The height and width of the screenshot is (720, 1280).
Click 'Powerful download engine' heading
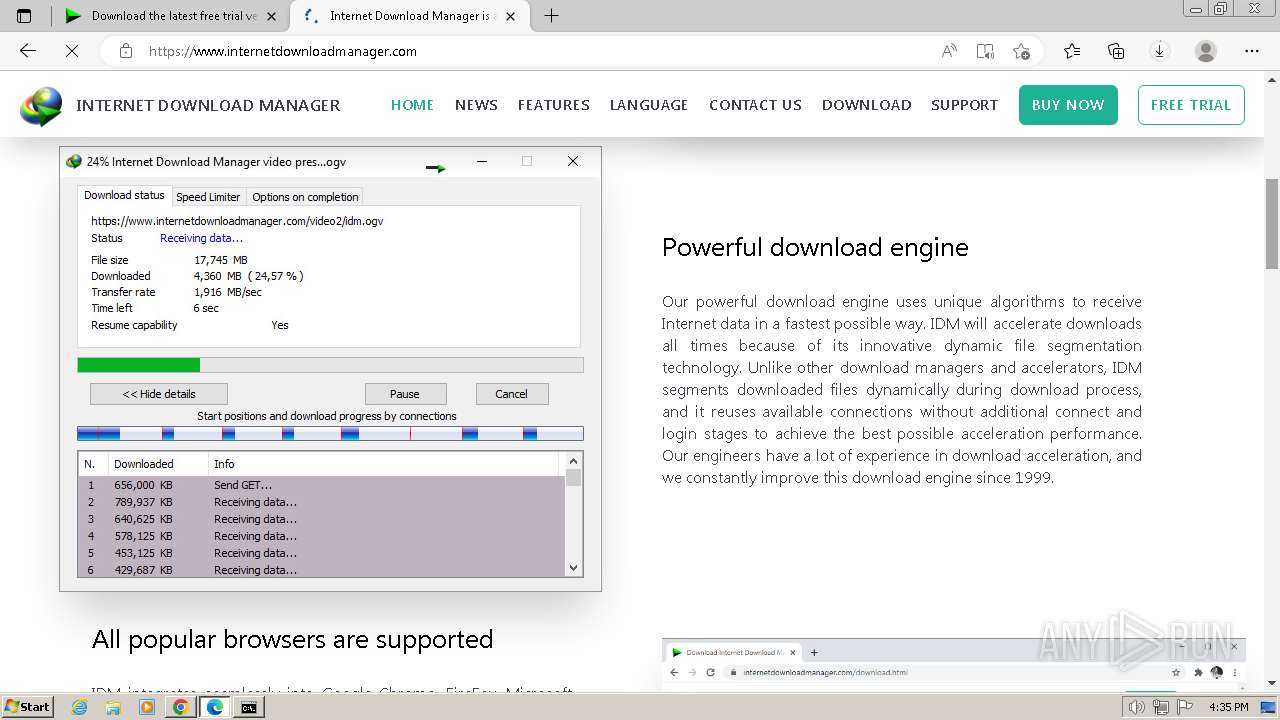[815, 247]
